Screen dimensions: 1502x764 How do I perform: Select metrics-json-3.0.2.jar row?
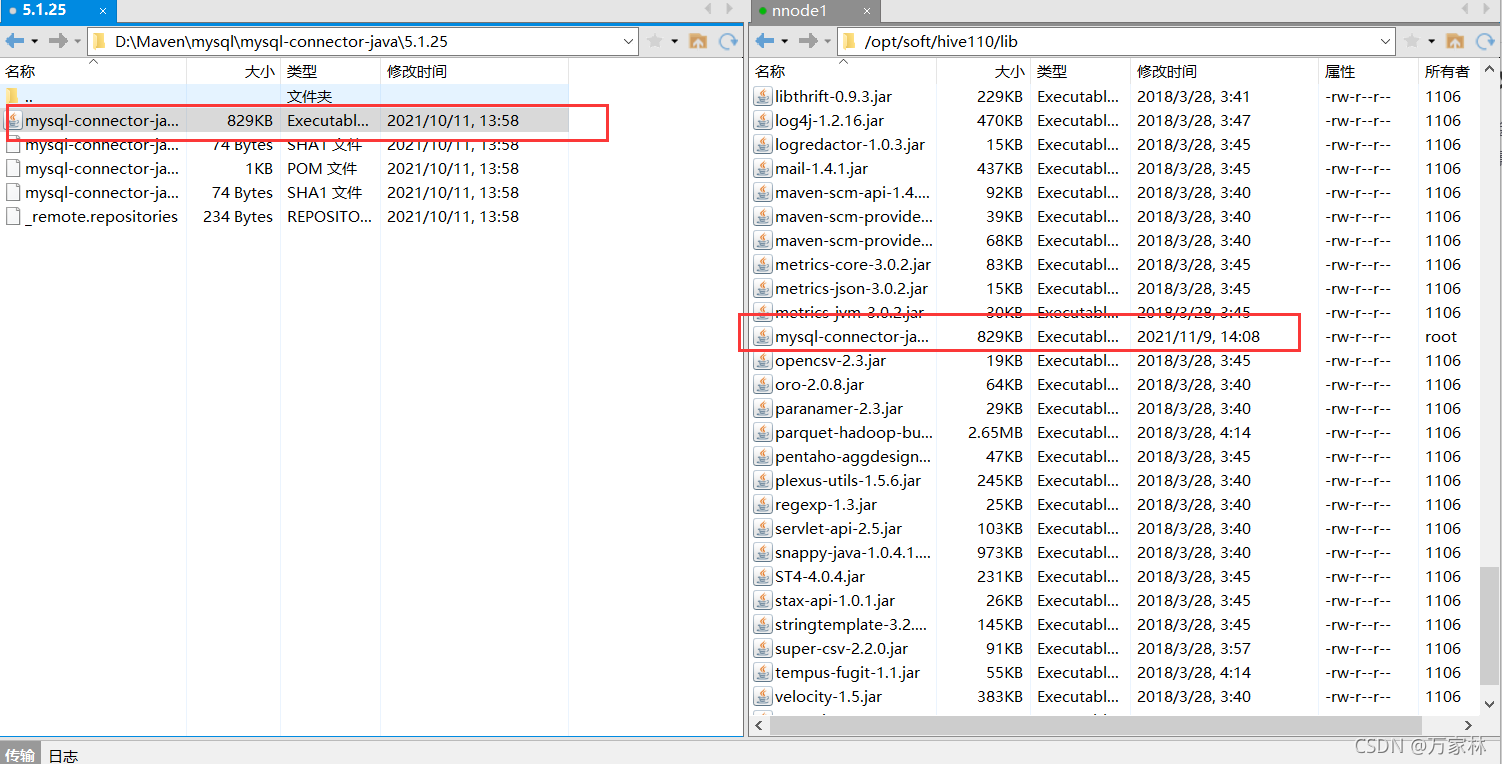[1113, 289]
